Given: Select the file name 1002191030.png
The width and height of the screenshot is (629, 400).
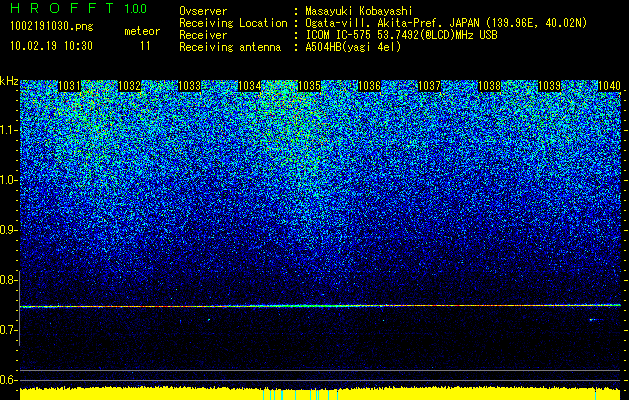Looking at the screenshot, I should click(52, 26).
